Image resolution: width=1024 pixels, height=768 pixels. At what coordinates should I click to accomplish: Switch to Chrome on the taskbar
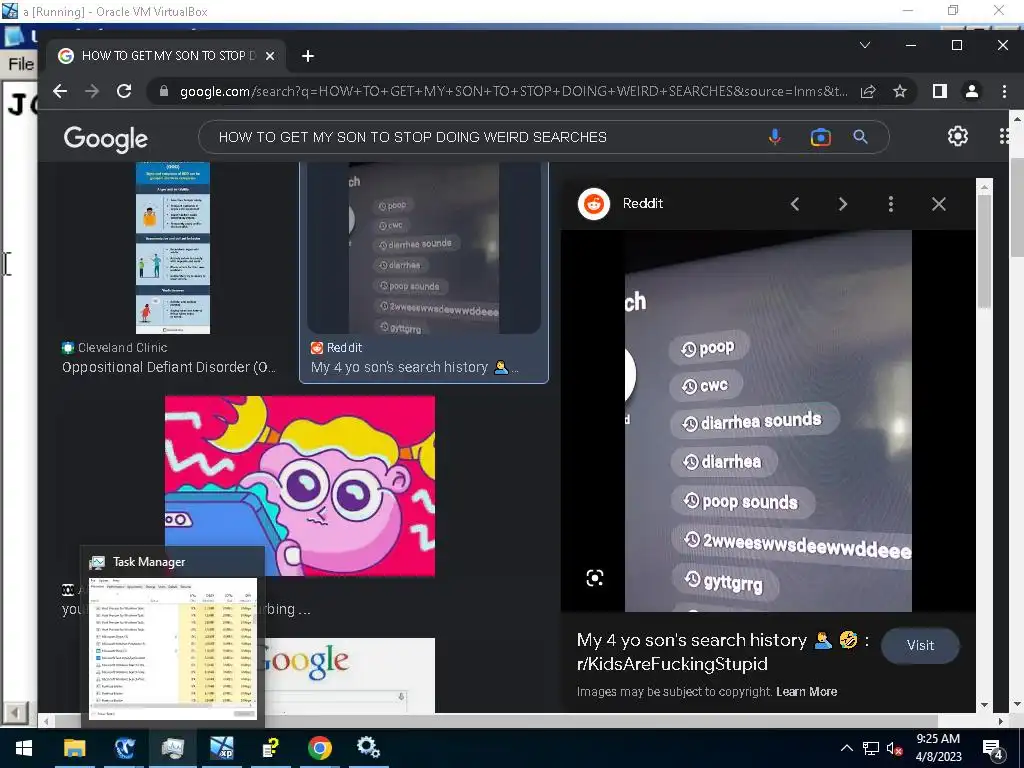pos(319,748)
